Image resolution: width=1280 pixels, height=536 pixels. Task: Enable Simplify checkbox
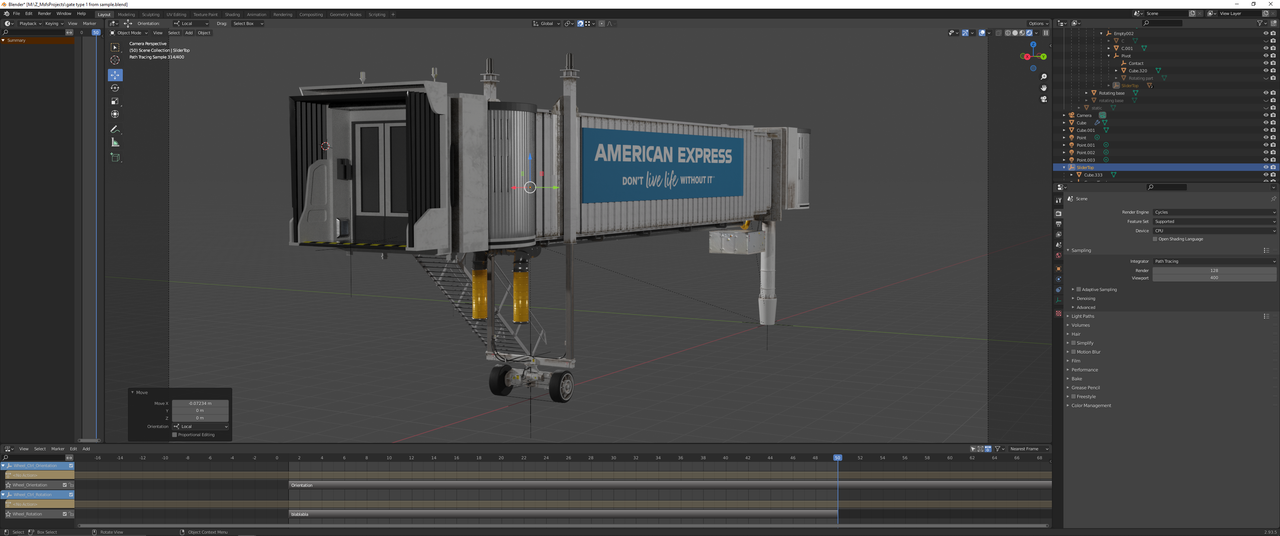(1074, 343)
